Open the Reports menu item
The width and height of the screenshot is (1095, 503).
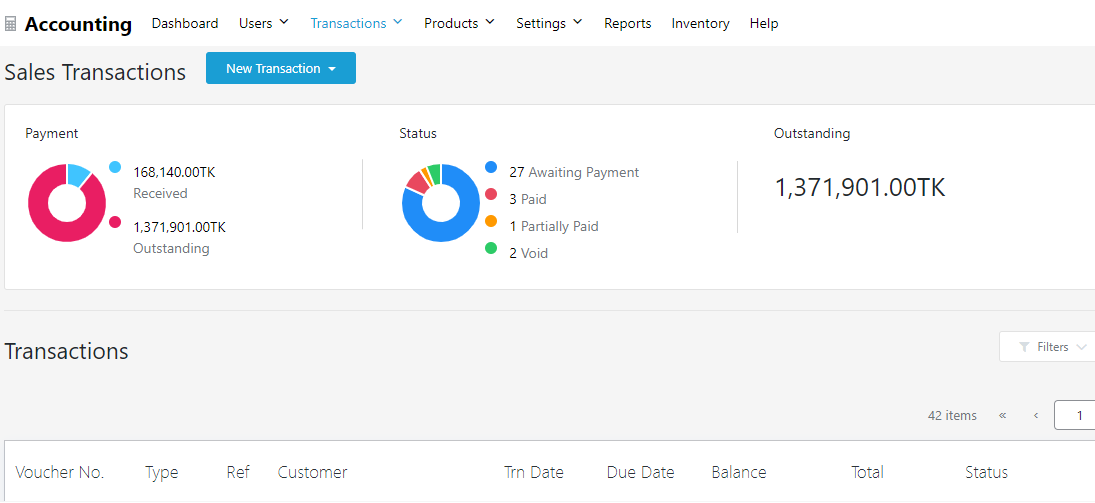click(627, 23)
